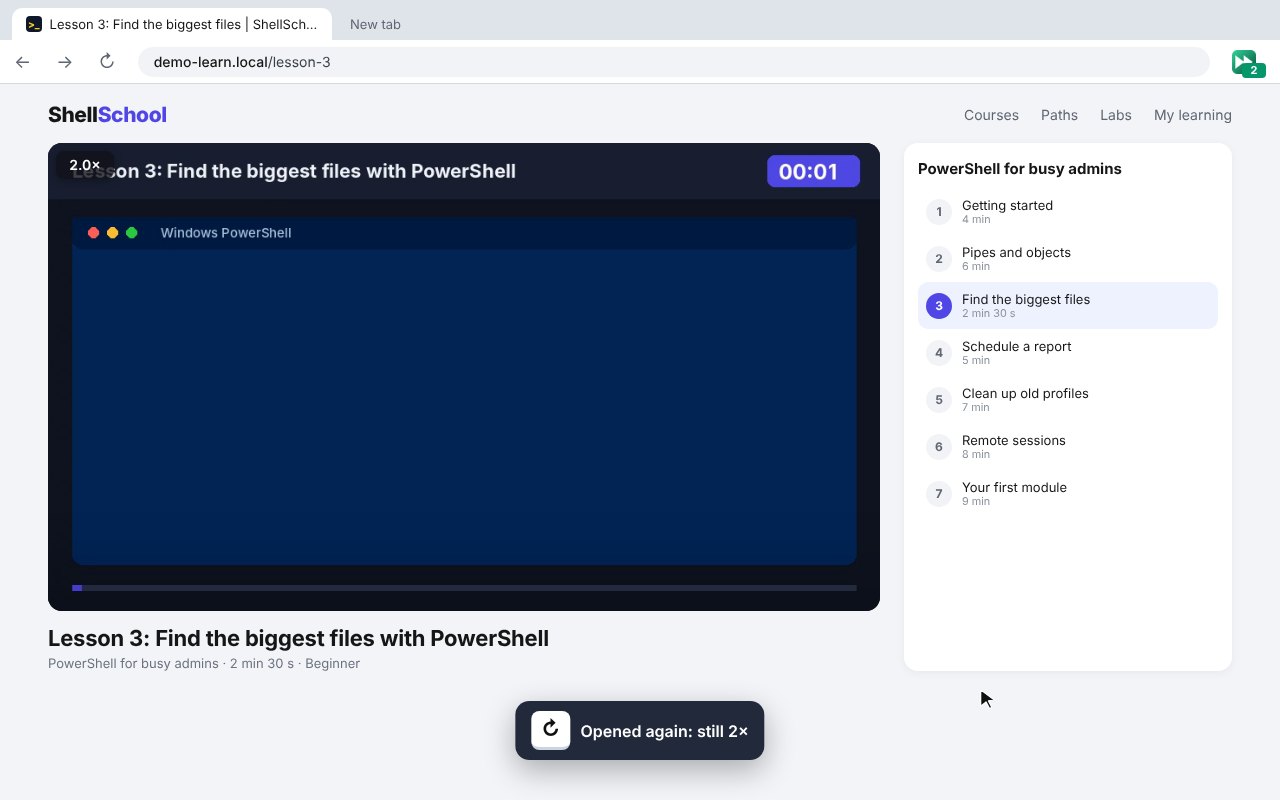Click the green dot in the PowerShell window
The height and width of the screenshot is (800, 1280).
pyautogui.click(x=132, y=233)
